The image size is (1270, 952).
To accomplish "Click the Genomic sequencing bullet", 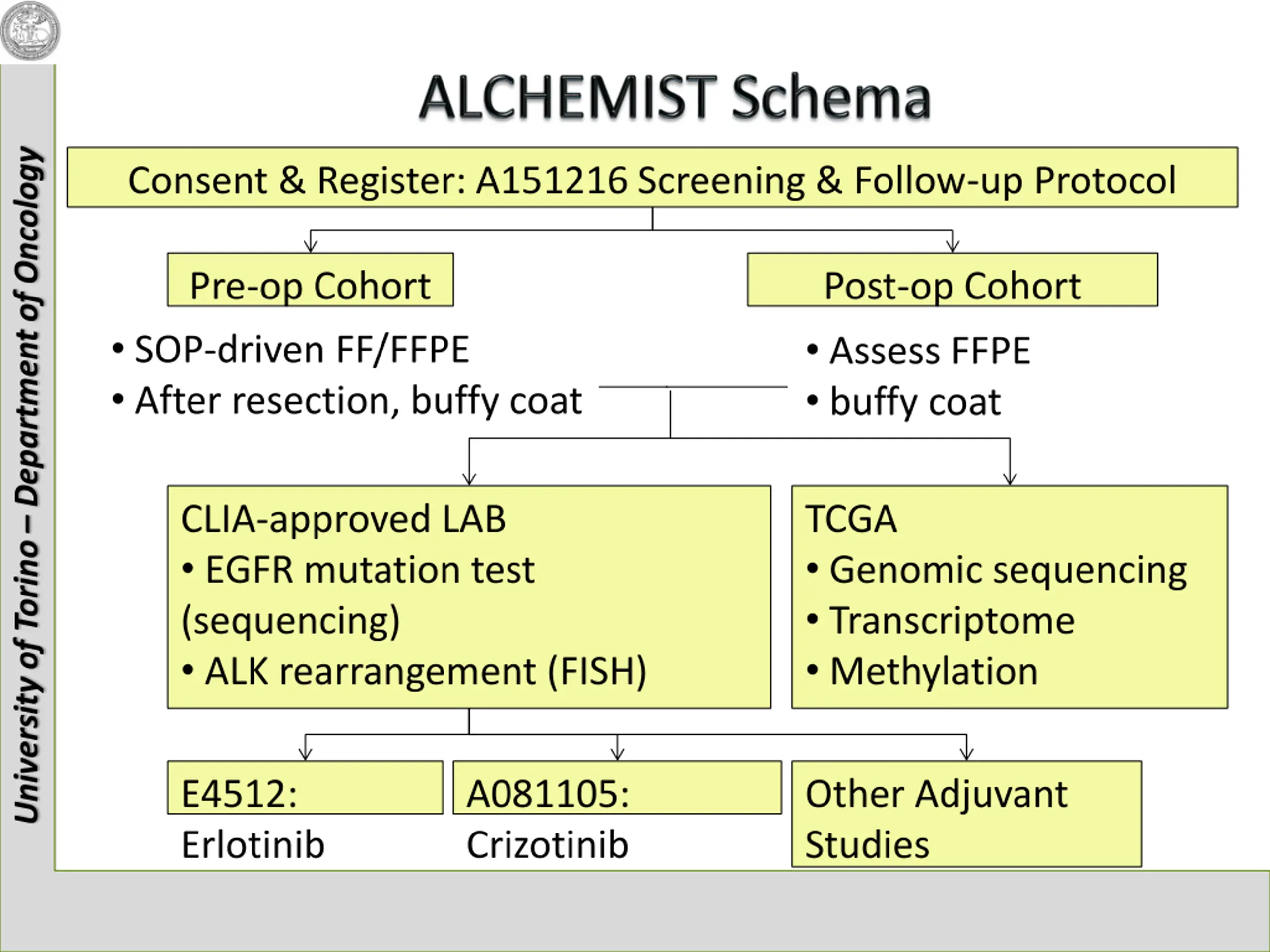I will pos(997,570).
